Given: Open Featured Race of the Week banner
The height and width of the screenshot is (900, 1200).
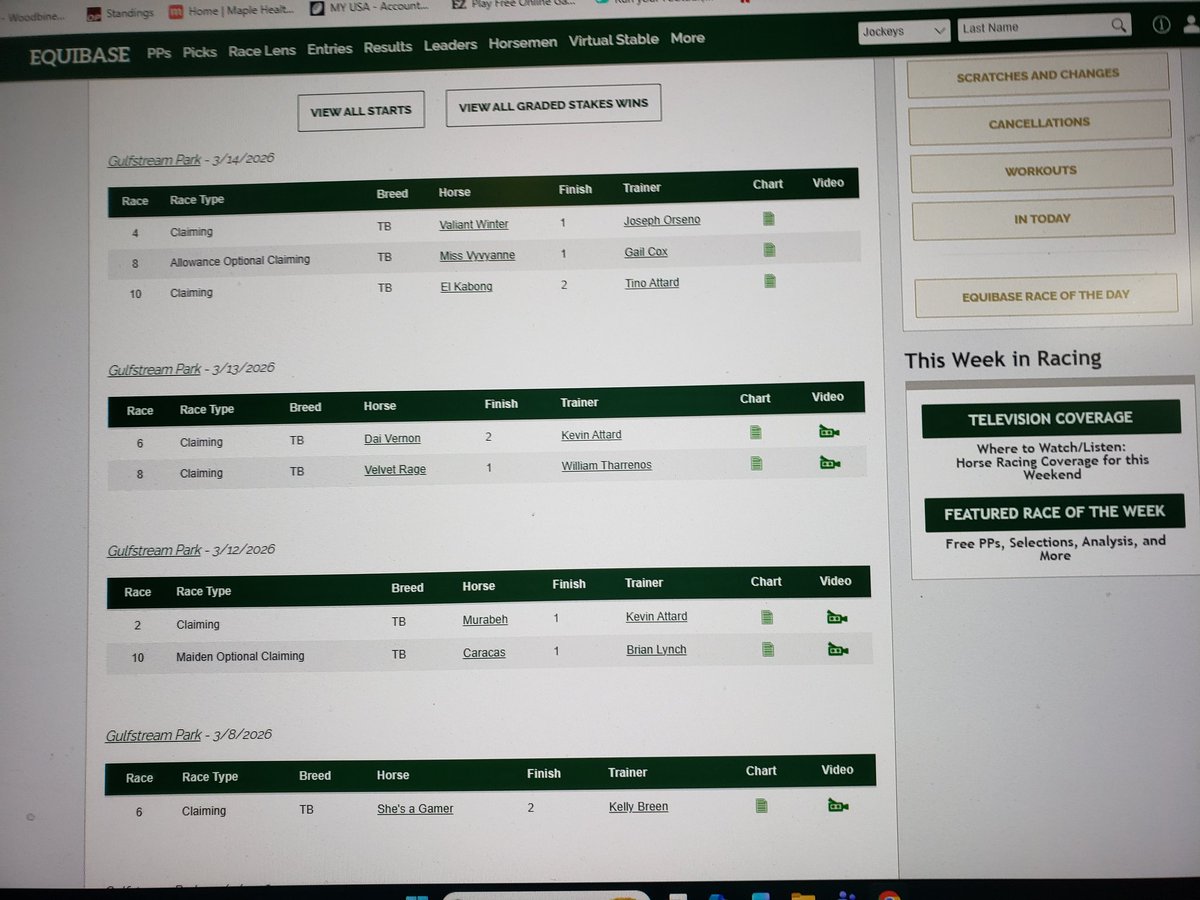Looking at the screenshot, I should pyautogui.click(x=1054, y=512).
